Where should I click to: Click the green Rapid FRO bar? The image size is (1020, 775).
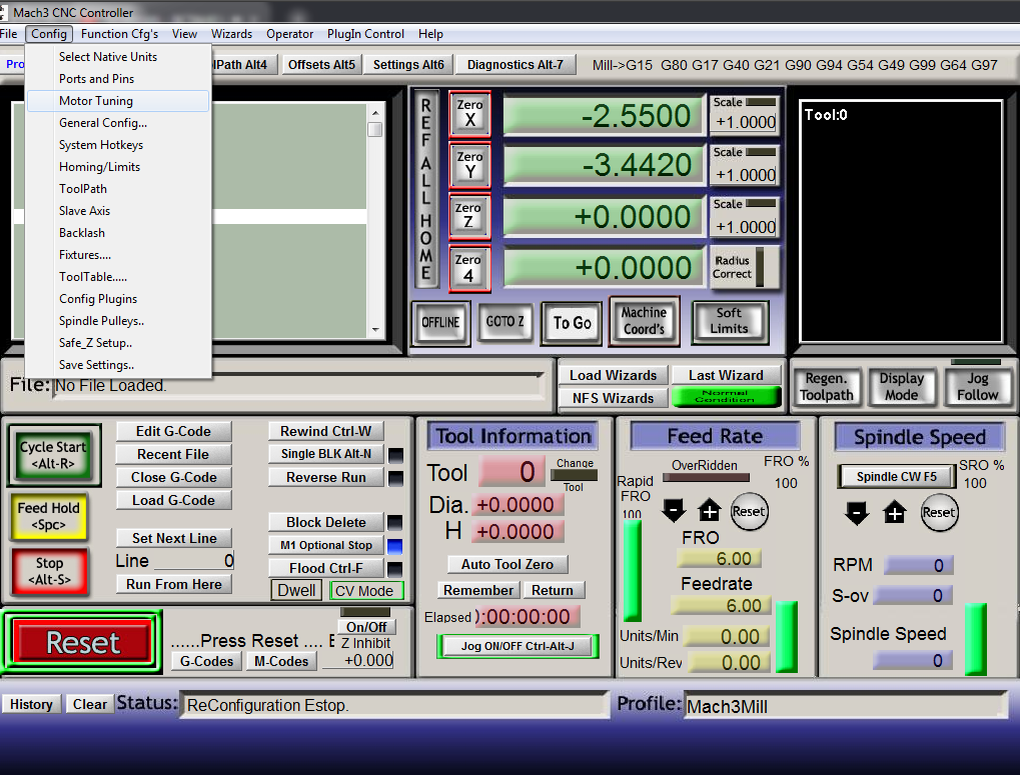[x=632, y=571]
